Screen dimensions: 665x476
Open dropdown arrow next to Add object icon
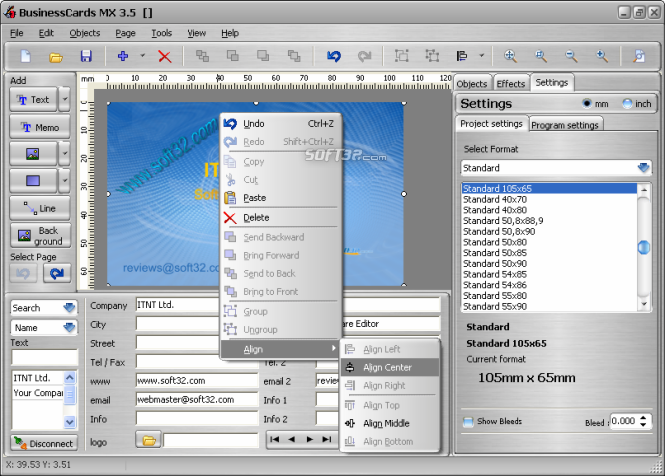pyautogui.click(x=142, y=56)
